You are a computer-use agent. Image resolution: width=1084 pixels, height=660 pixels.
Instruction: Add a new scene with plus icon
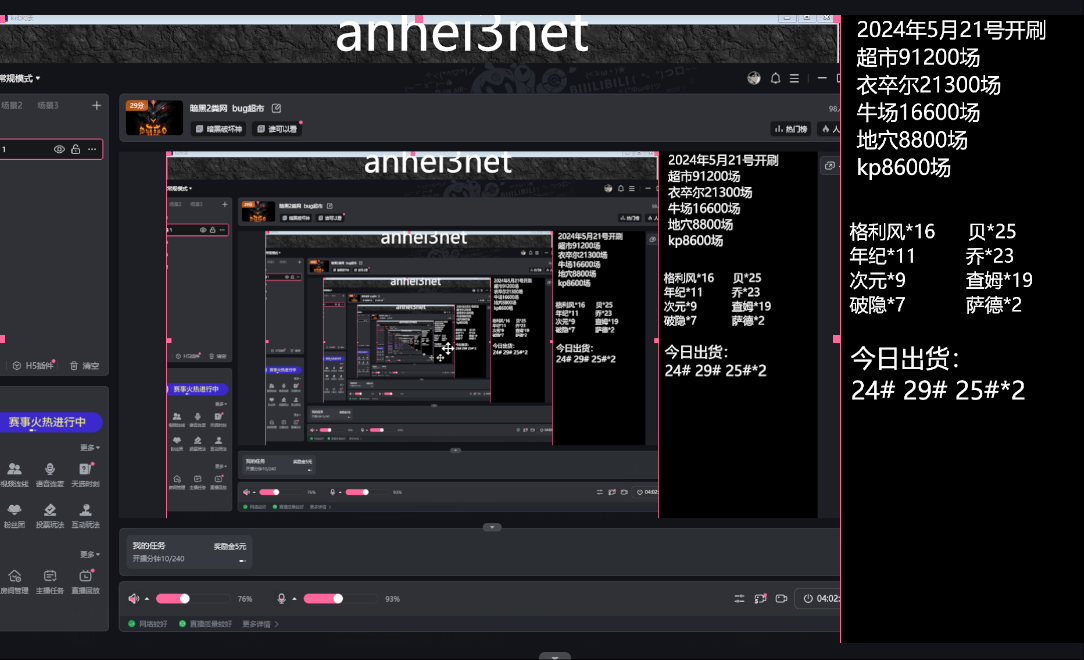(96, 105)
